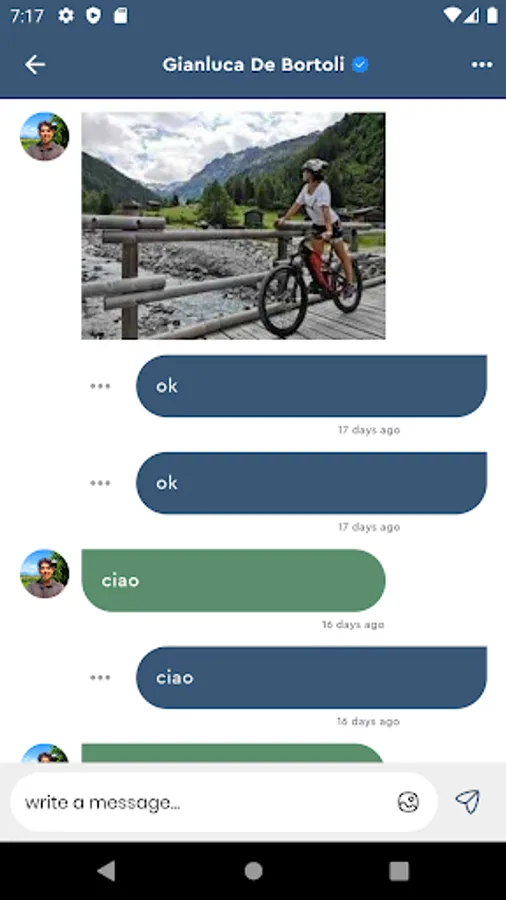This screenshot has width=506, height=900.
Task: Go back using the header arrow
Action: pyautogui.click(x=34, y=65)
